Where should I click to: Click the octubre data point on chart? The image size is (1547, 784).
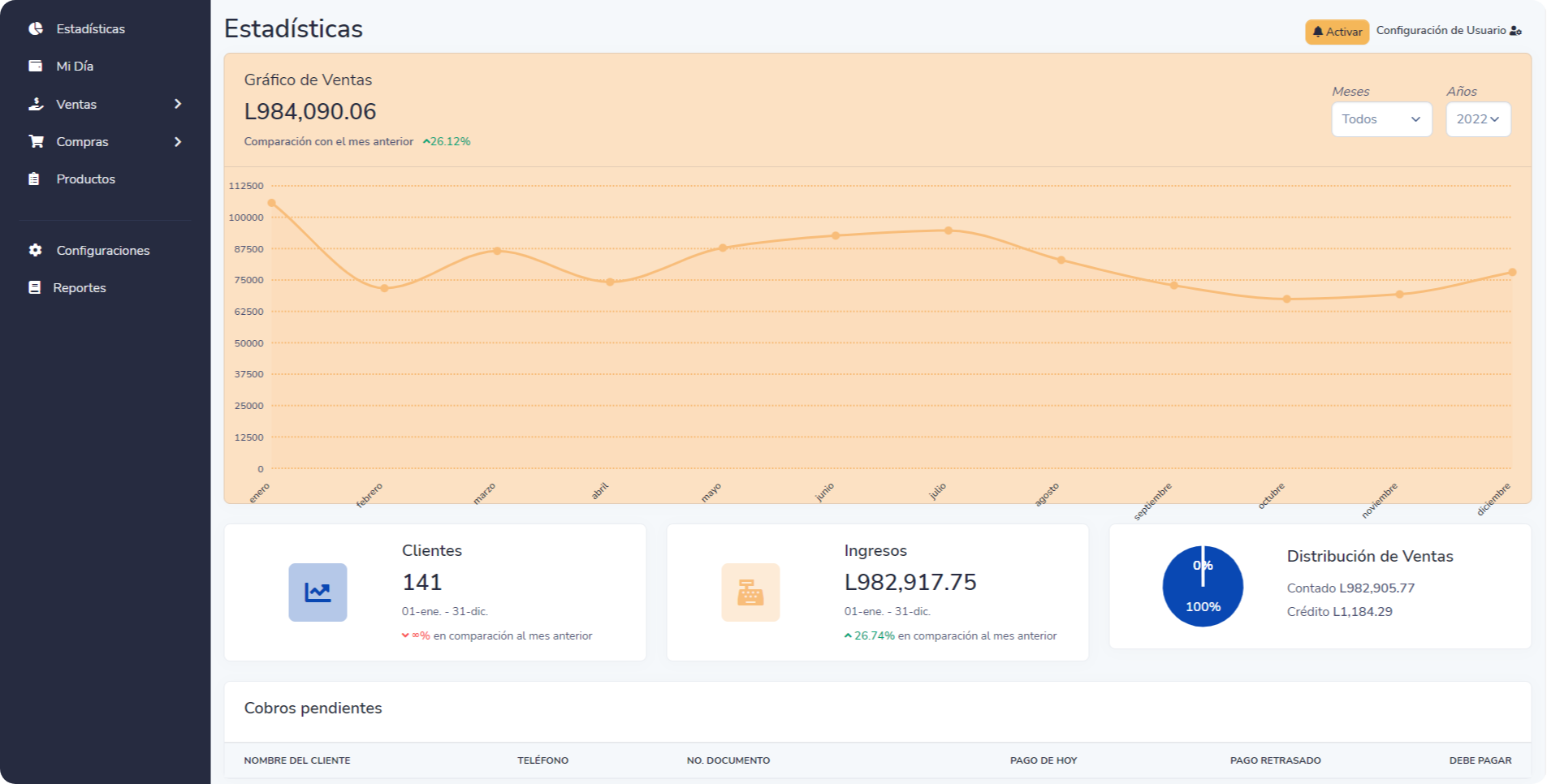1286,299
